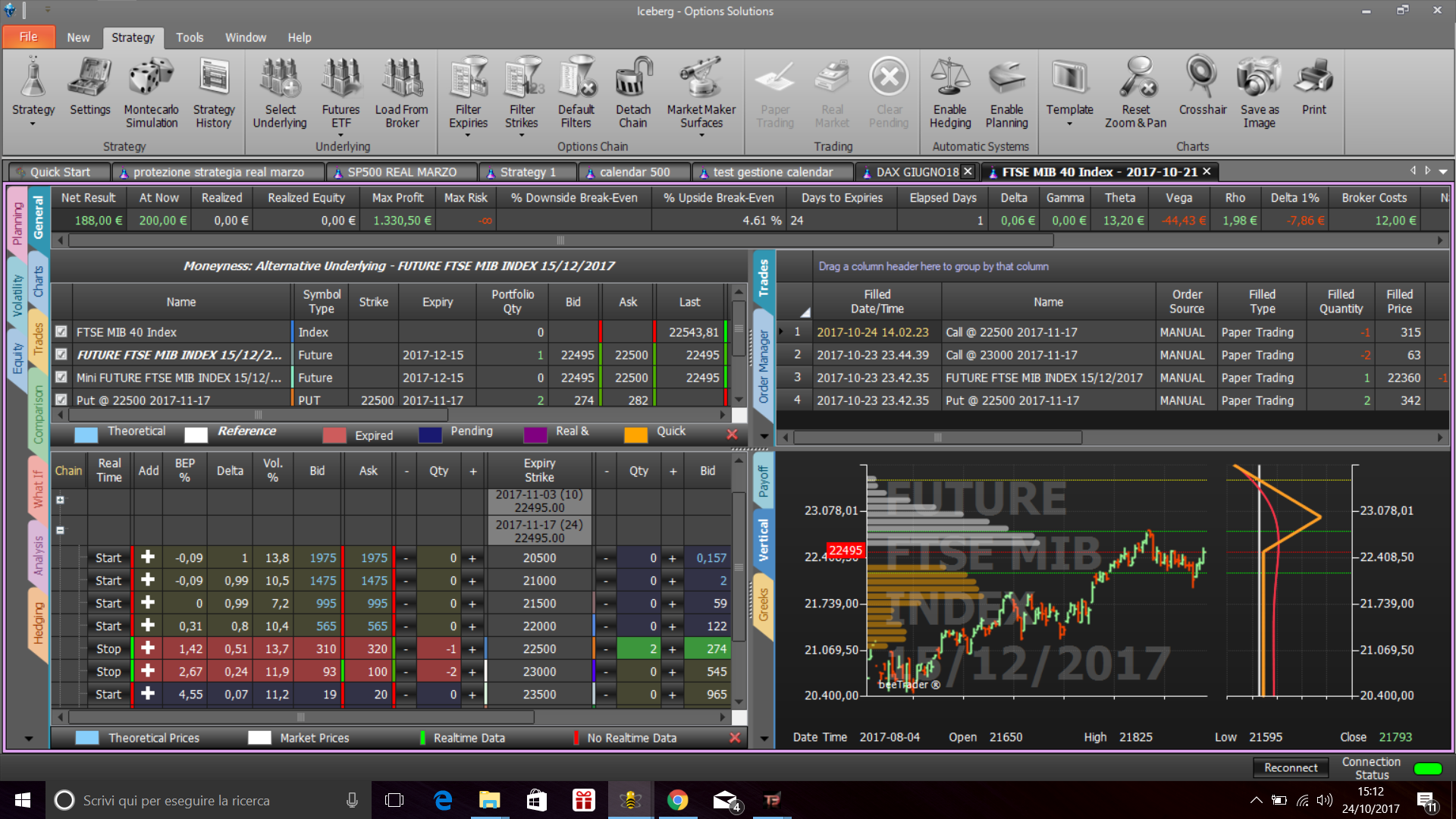Screen dimensions: 1456x819
Task: Click the Reconnect button
Action: pyautogui.click(x=1291, y=767)
